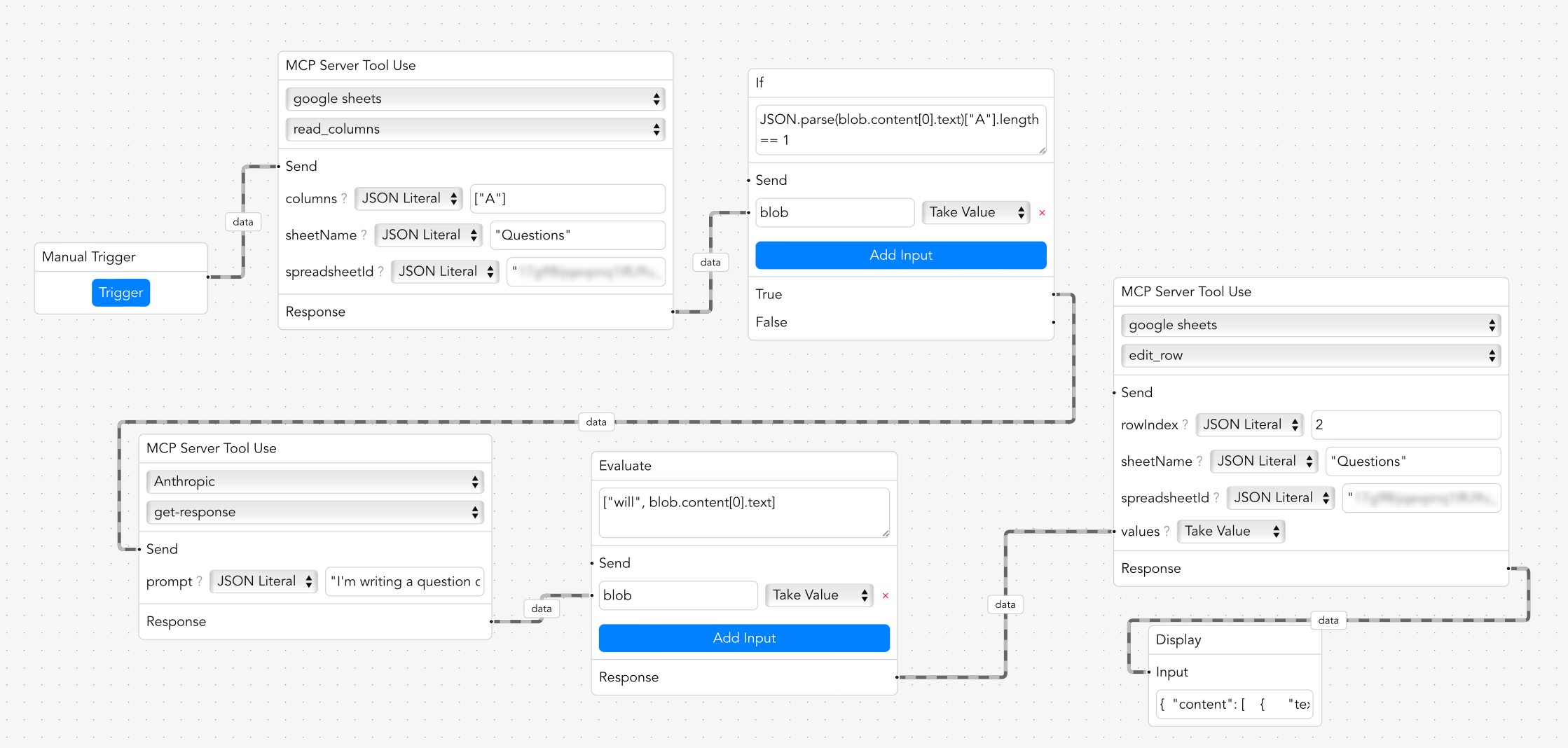Screen dimensions: 1568x748
Task: Open the google sheets server dropdown in read_columns node
Action: (x=475, y=99)
